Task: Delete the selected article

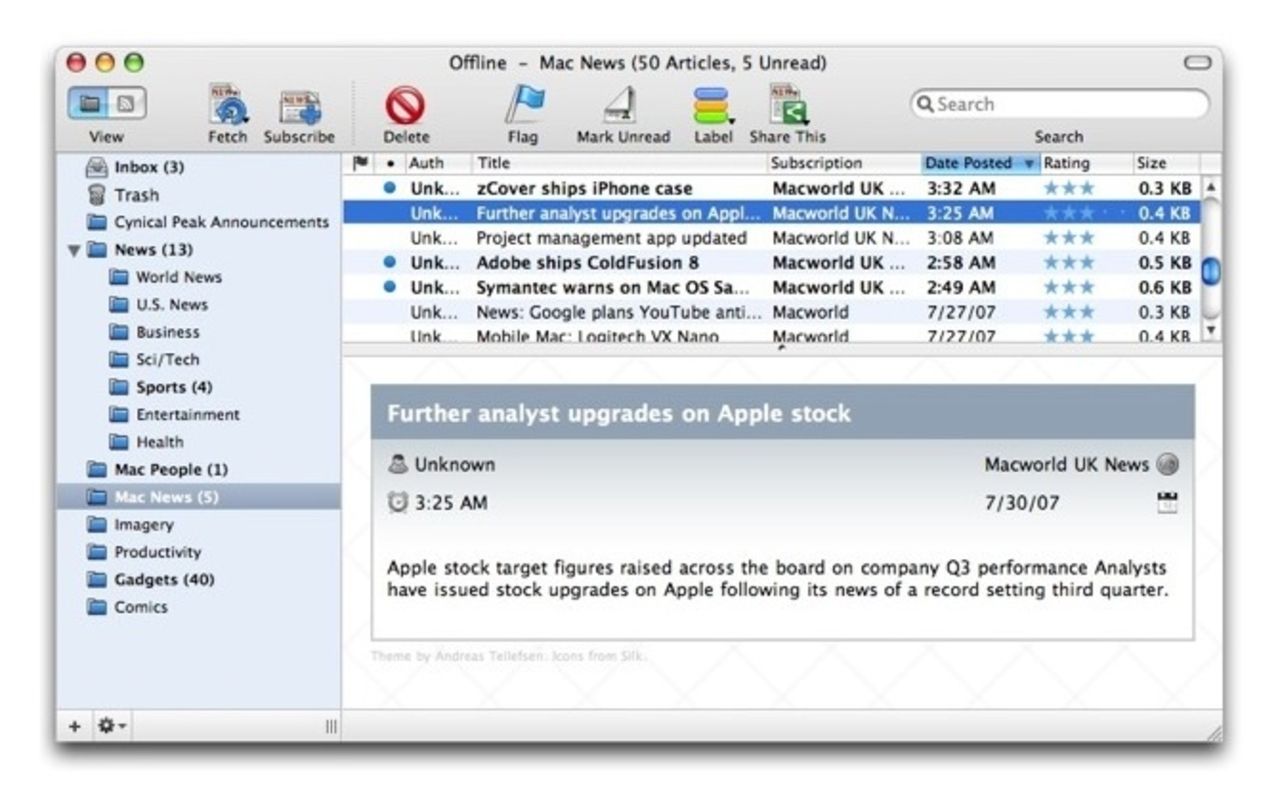Action: [x=406, y=106]
